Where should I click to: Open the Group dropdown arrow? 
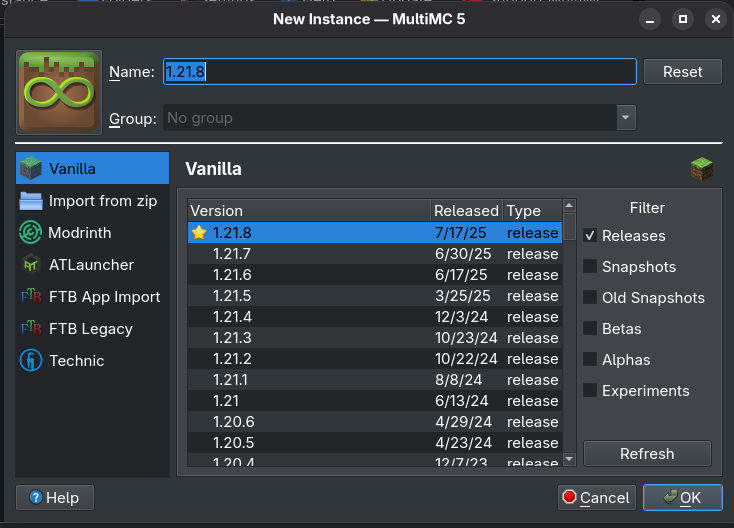click(625, 118)
